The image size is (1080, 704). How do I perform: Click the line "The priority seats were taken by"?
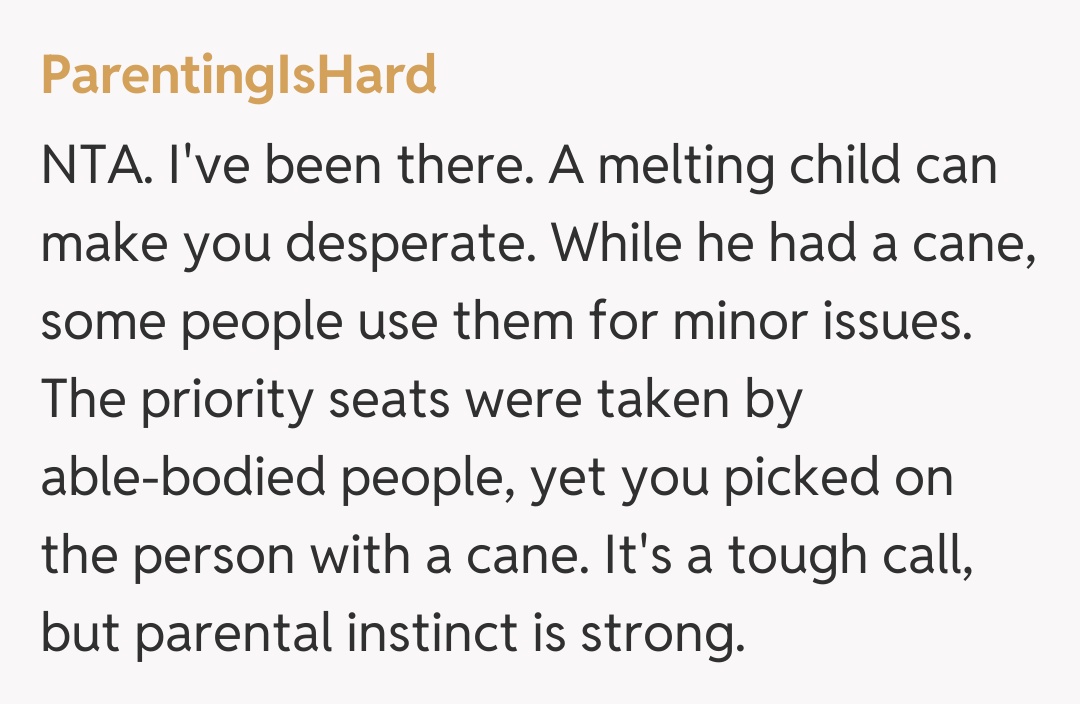(421, 401)
